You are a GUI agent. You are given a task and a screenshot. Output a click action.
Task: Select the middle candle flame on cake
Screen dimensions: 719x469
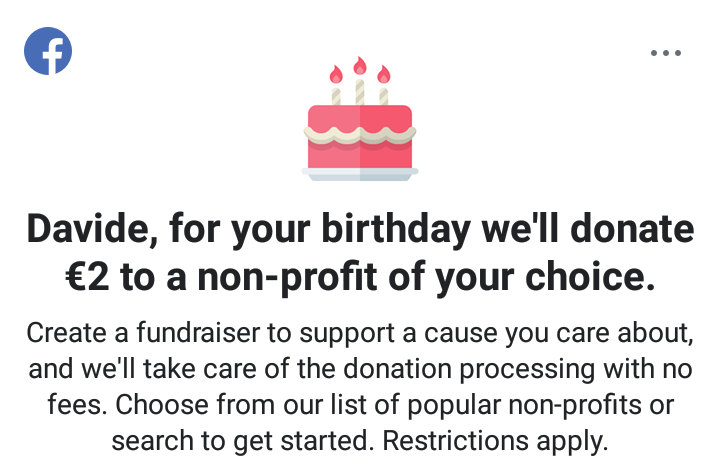tap(360, 66)
